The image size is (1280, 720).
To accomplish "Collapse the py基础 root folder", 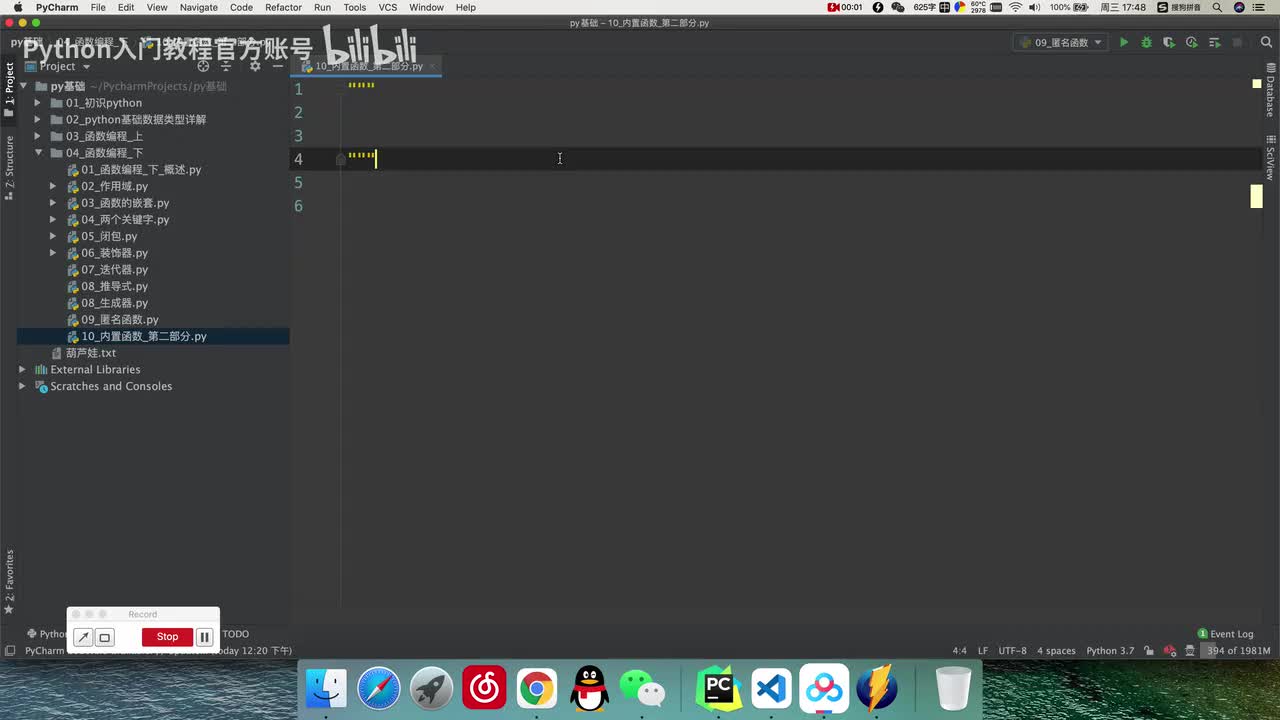I will click(23, 86).
